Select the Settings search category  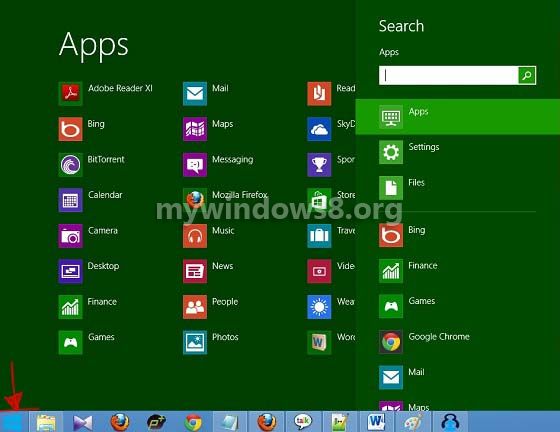[x=458, y=152]
